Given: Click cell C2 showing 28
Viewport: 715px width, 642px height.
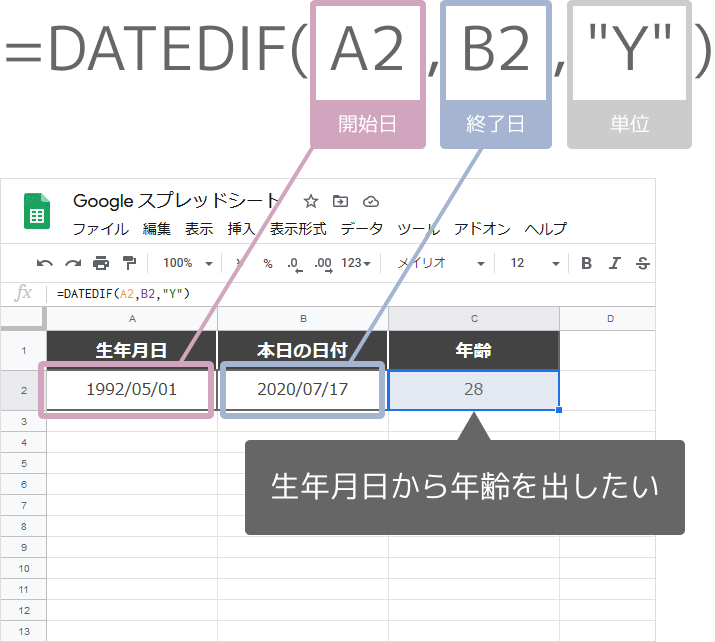Looking at the screenshot, I should pyautogui.click(x=474, y=390).
